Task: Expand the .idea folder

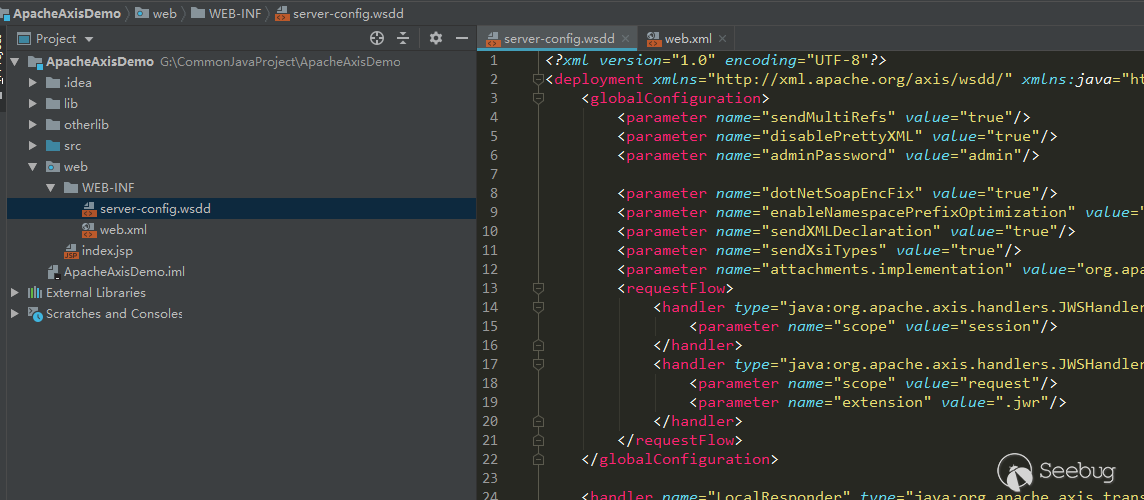Action: [33, 82]
